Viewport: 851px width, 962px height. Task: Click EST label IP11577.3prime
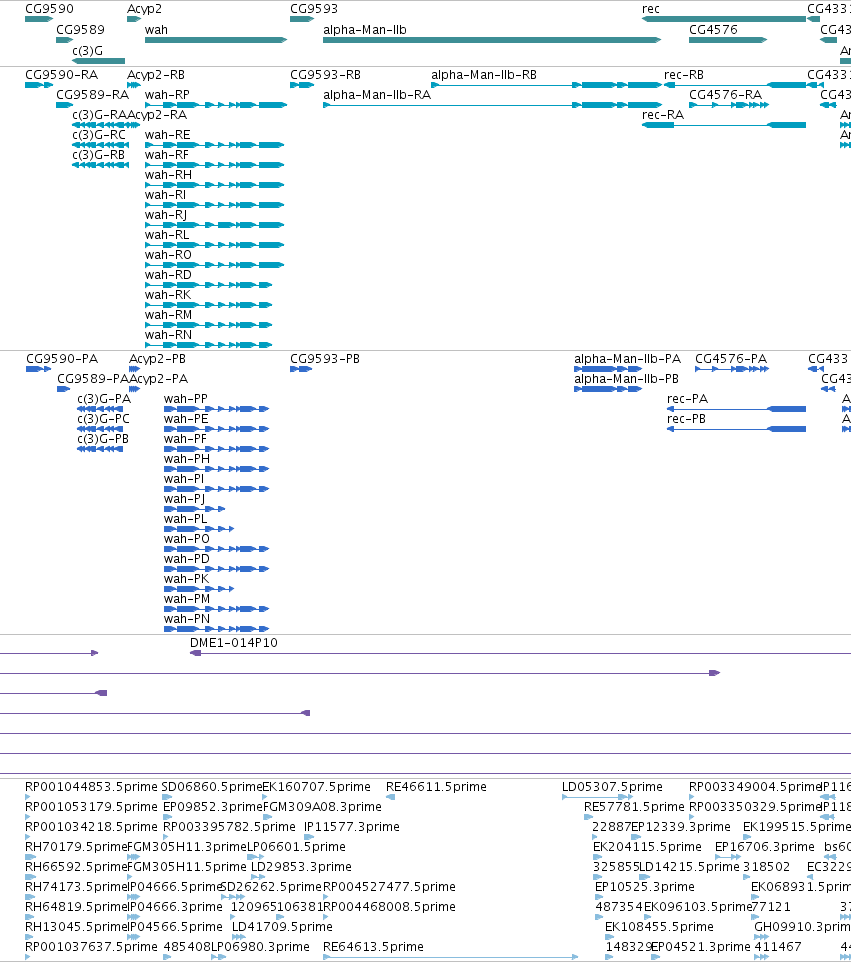[x=352, y=827]
